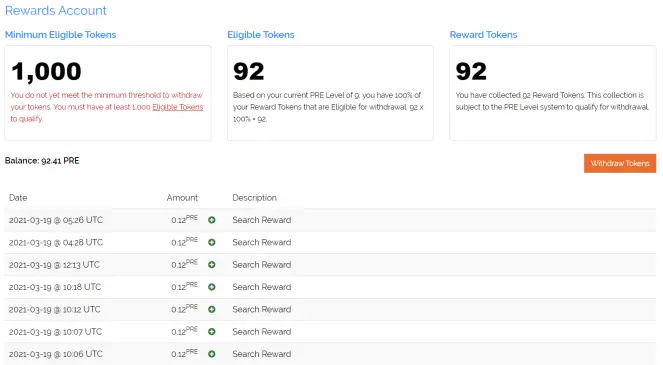Click the 1,000 minimum tokens value
663x365 pixels.
point(46,71)
